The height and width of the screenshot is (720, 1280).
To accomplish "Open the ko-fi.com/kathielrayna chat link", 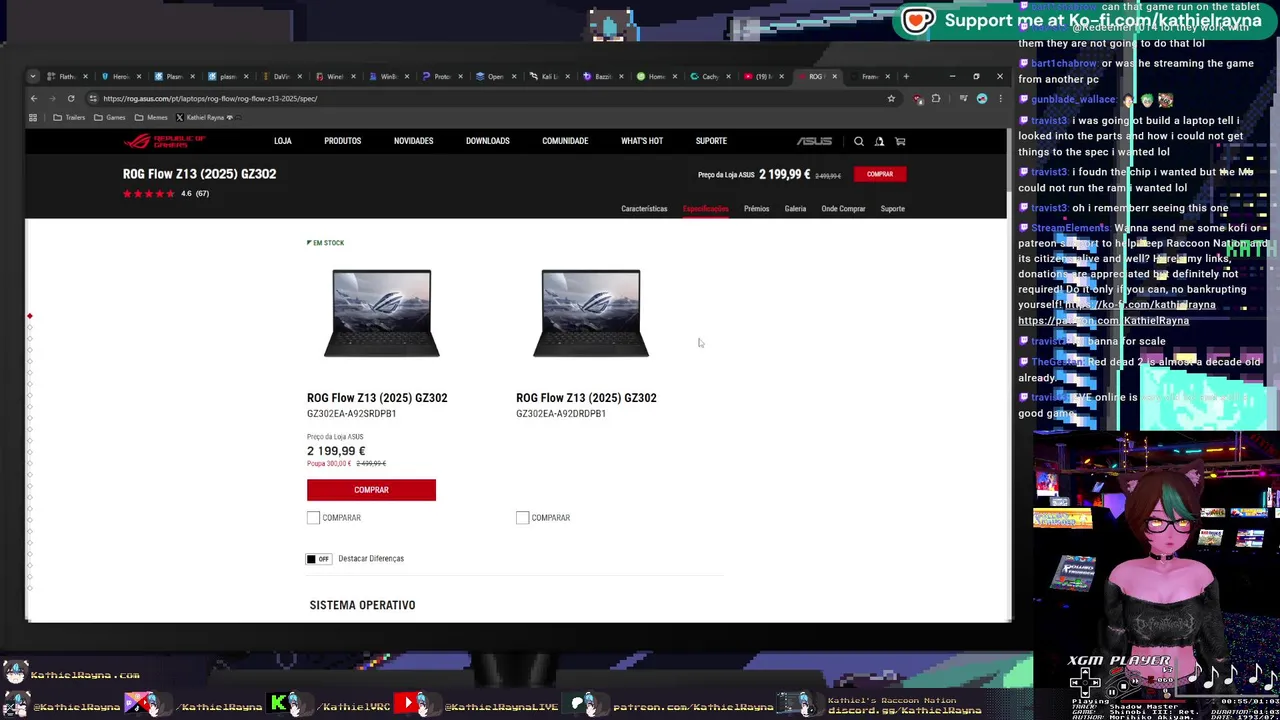I will coord(1141,305).
